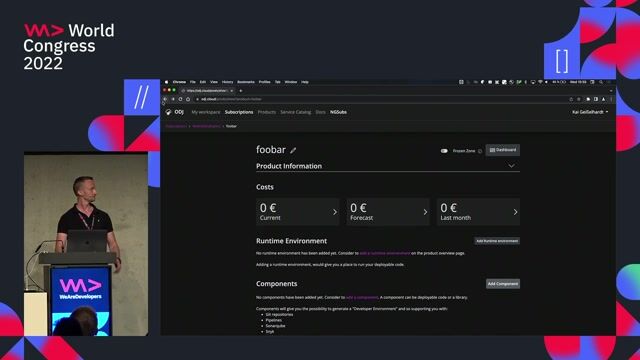Viewport: 640px width, 360px height.
Task: Open the Last month costs card arrow
Action: pos(515,212)
